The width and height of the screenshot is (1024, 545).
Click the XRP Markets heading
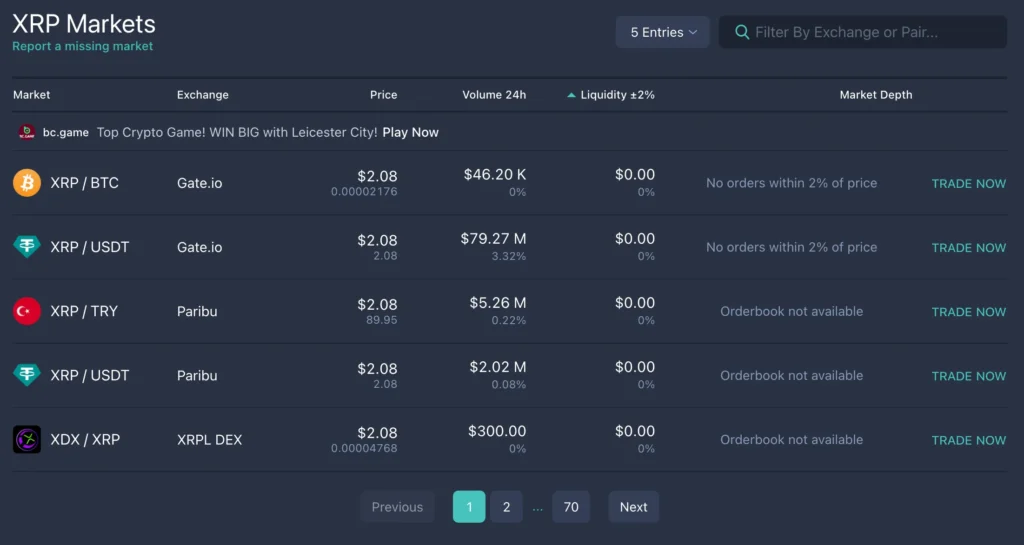point(84,24)
